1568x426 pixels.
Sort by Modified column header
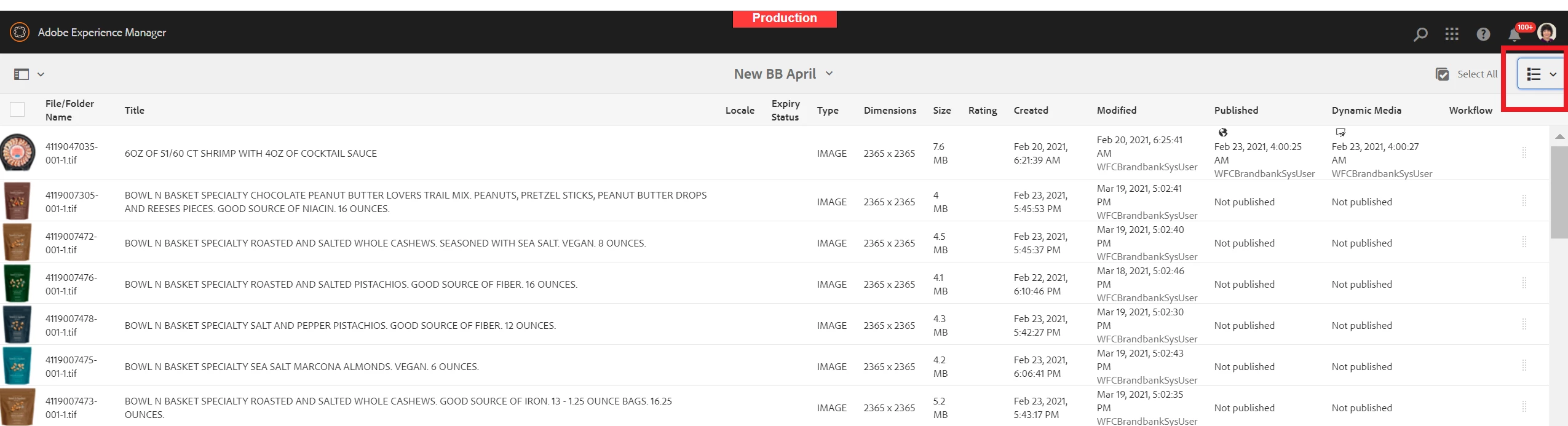[x=1117, y=110]
